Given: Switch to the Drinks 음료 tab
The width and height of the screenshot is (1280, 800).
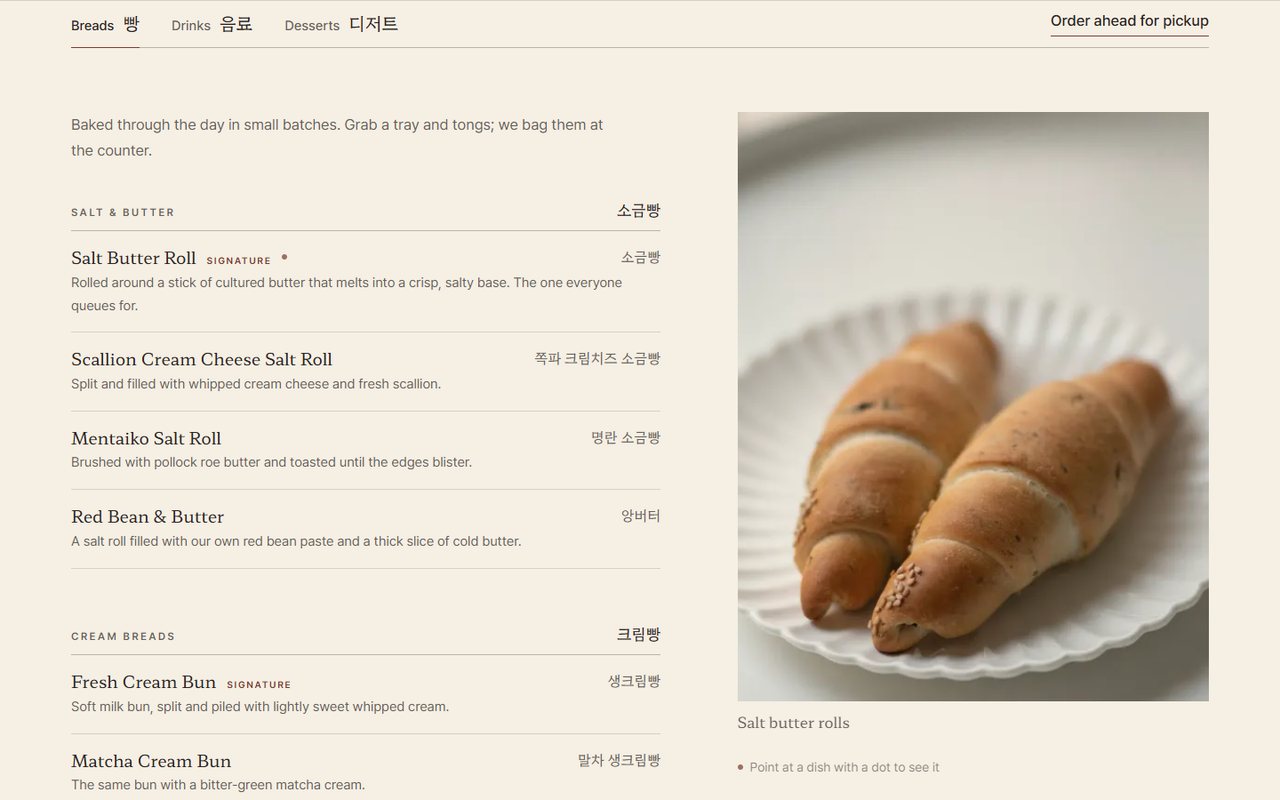Looking at the screenshot, I should click(x=212, y=25).
